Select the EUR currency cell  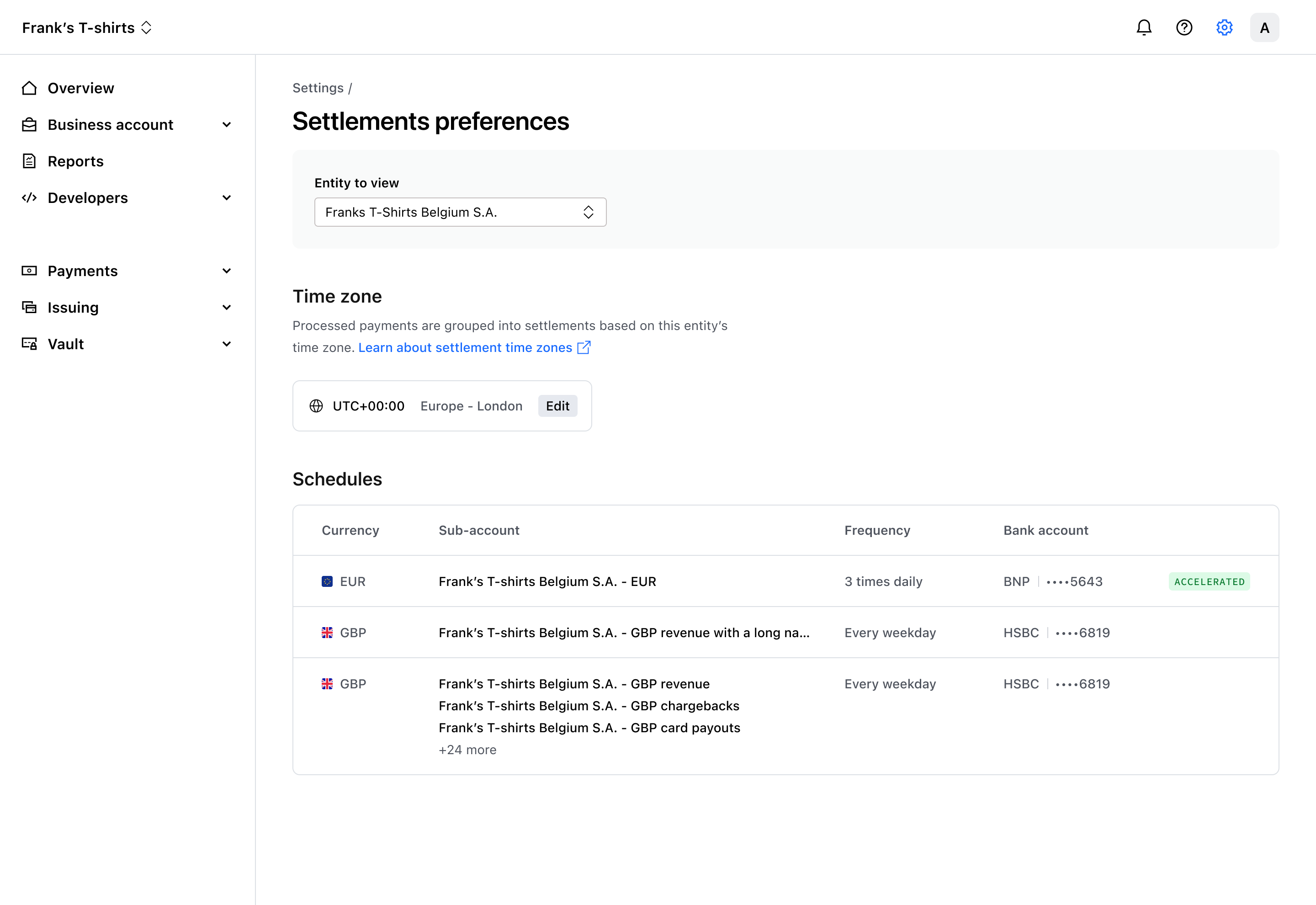pos(344,582)
